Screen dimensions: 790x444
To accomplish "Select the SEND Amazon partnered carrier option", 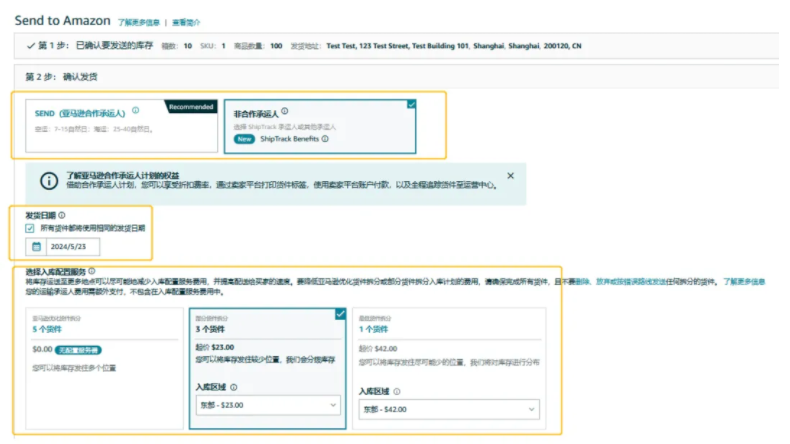I will click(x=121, y=125).
